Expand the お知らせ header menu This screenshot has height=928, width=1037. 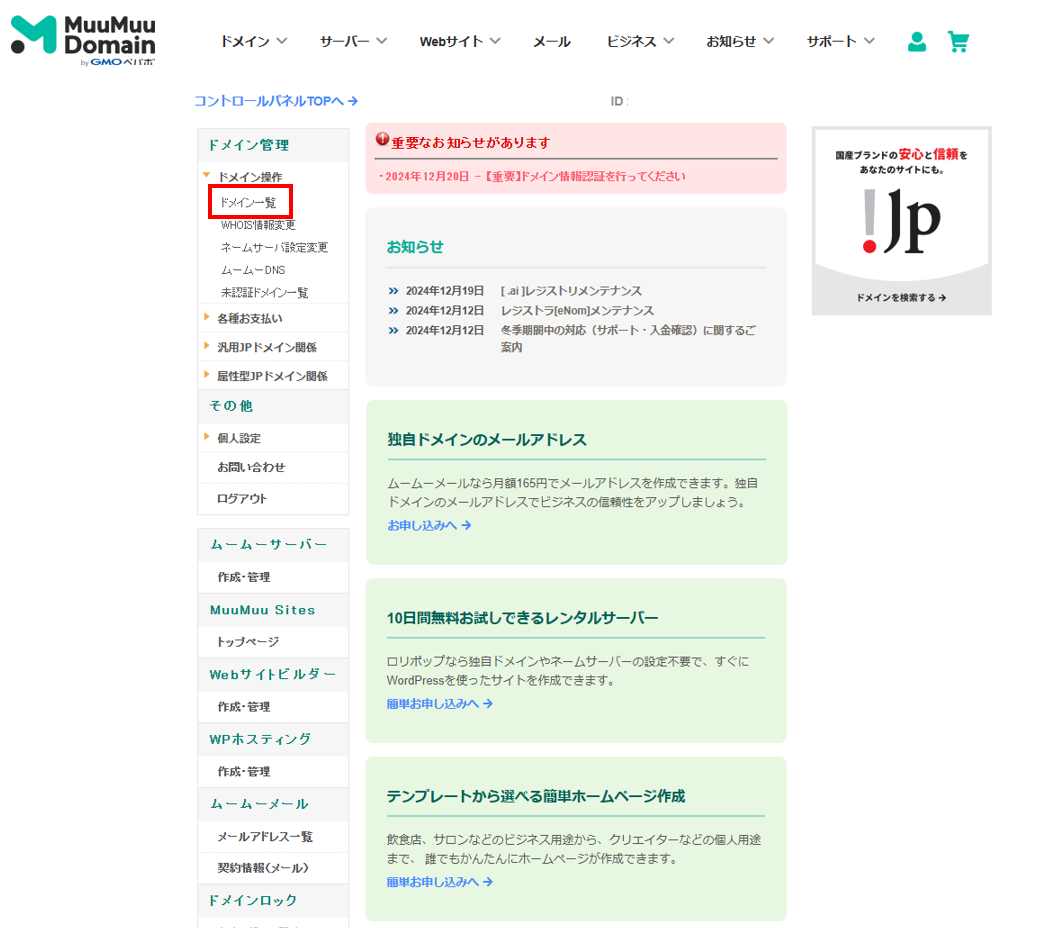tap(739, 41)
